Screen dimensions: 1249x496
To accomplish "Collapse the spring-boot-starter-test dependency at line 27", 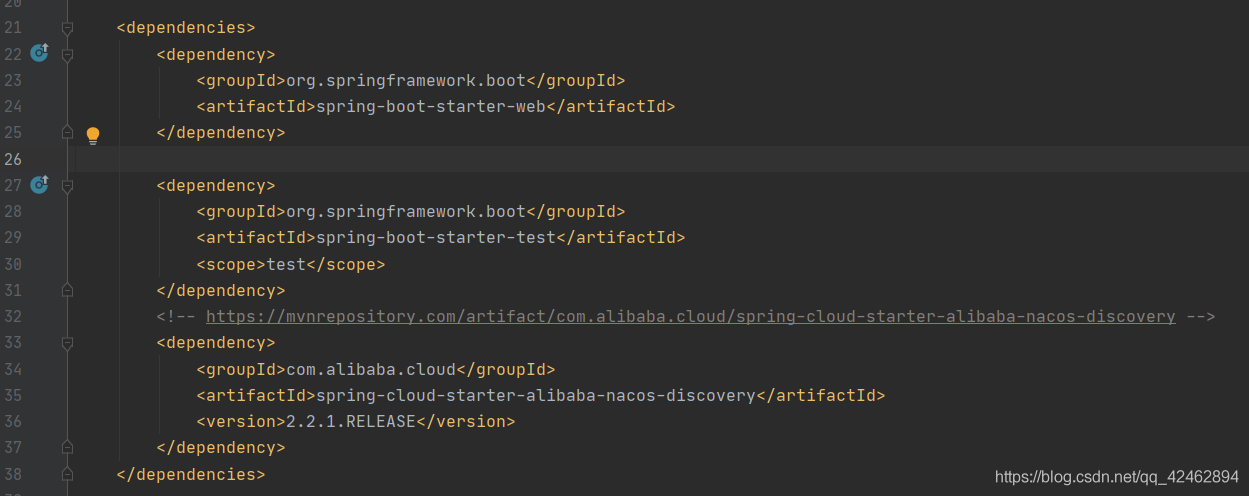I will (x=67, y=185).
